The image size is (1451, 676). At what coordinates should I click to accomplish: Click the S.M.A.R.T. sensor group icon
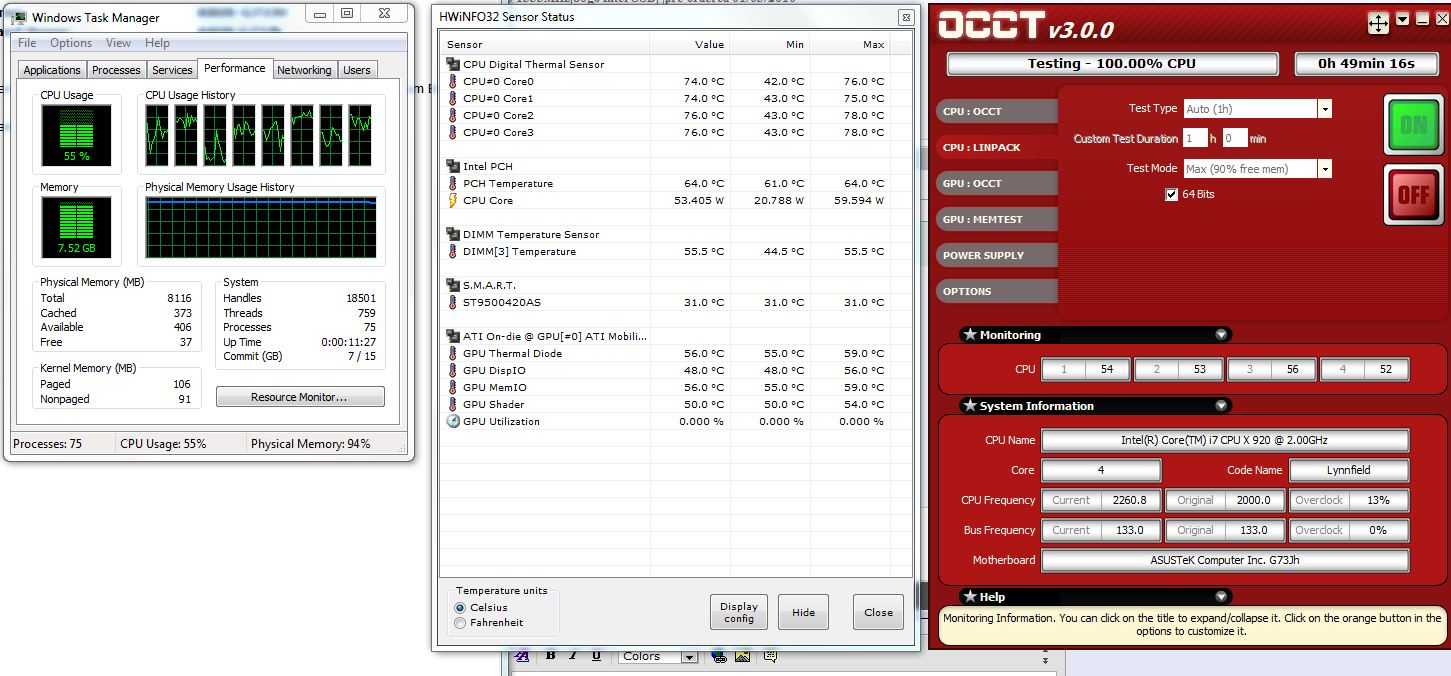pyautogui.click(x=453, y=285)
